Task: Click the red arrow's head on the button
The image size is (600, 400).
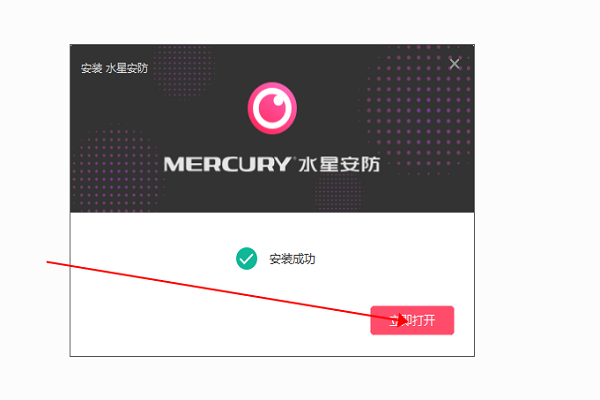Action: 403,320
